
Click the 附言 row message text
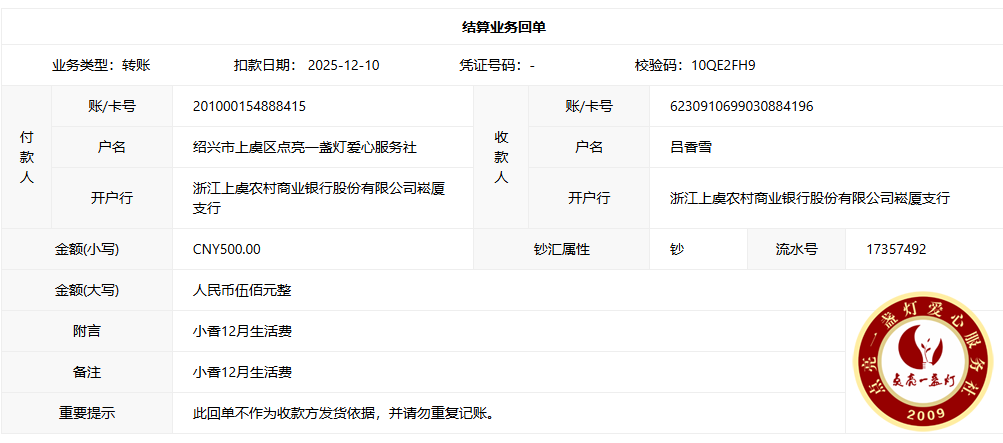tap(242, 331)
